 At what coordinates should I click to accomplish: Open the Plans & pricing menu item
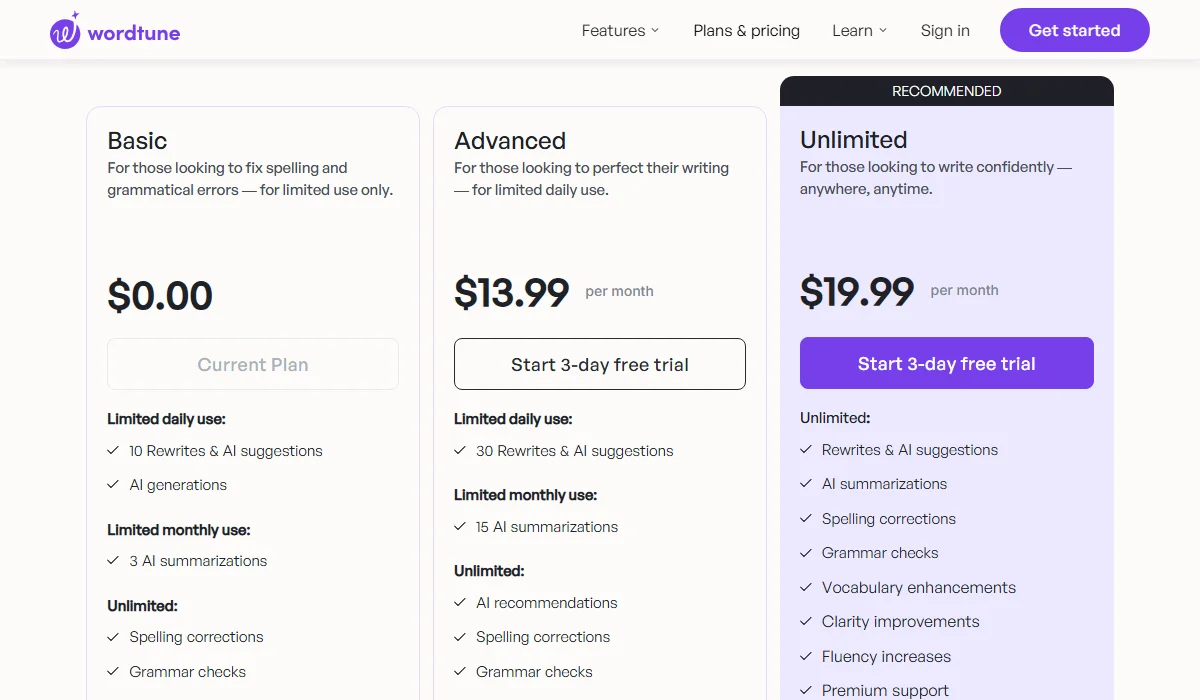point(746,30)
